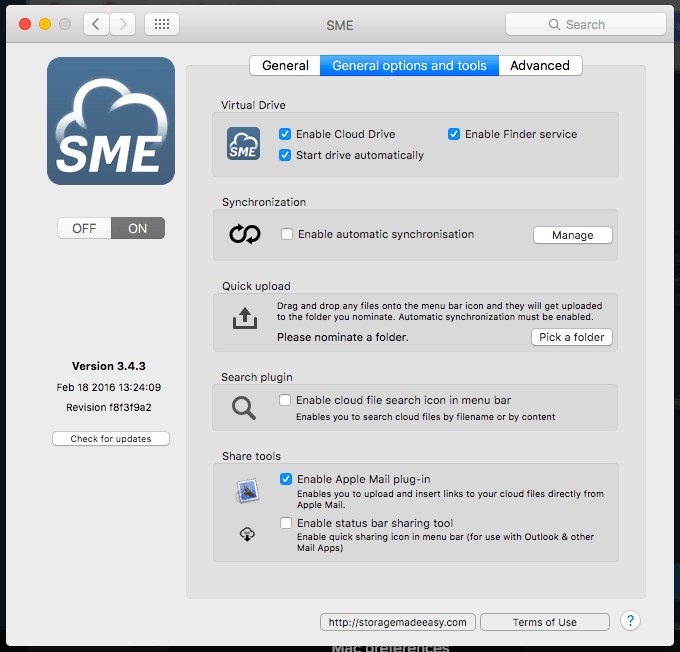Click Pick a folder button
680x652 pixels.
click(572, 337)
